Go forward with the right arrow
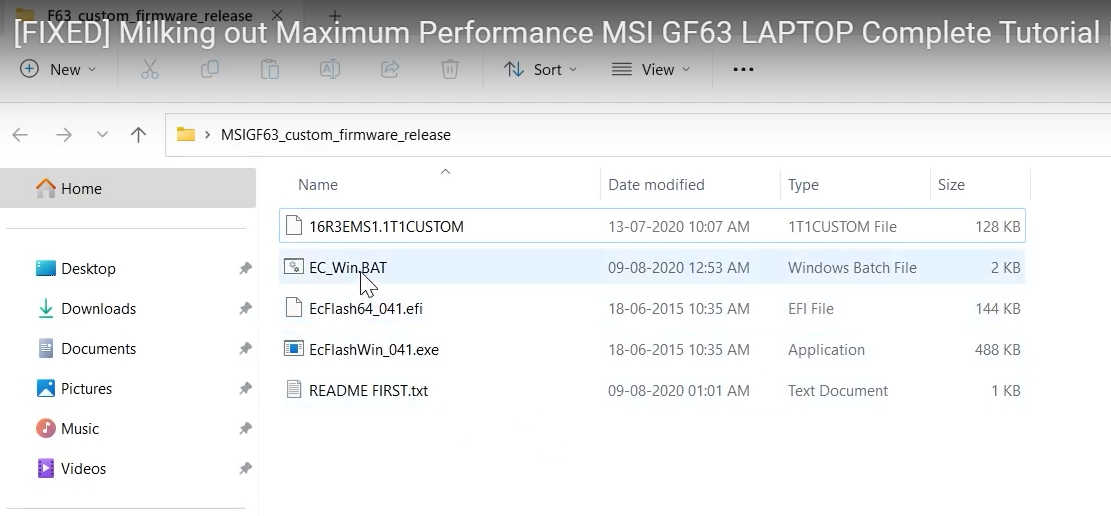 64,135
